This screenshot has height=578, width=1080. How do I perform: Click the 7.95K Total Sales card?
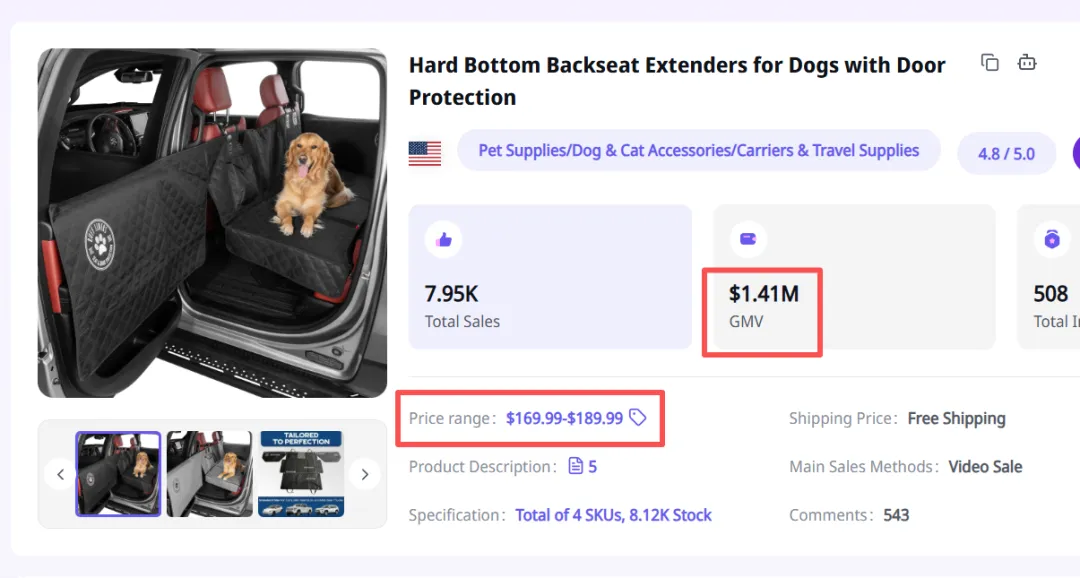click(550, 277)
